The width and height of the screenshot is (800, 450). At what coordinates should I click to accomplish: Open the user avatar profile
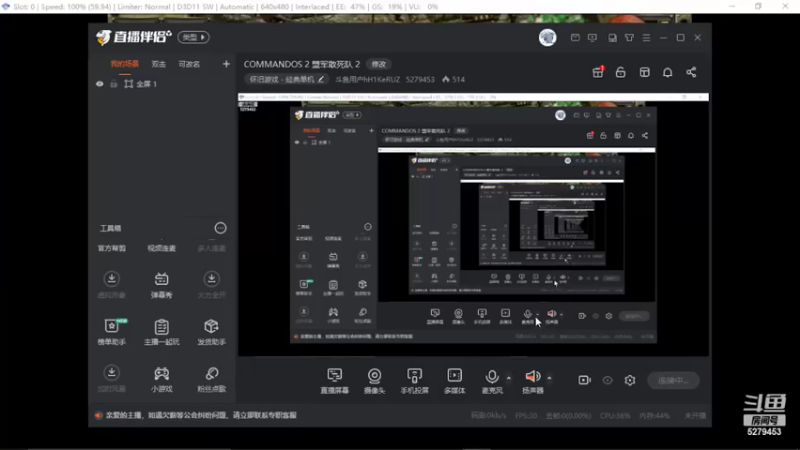tap(547, 37)
